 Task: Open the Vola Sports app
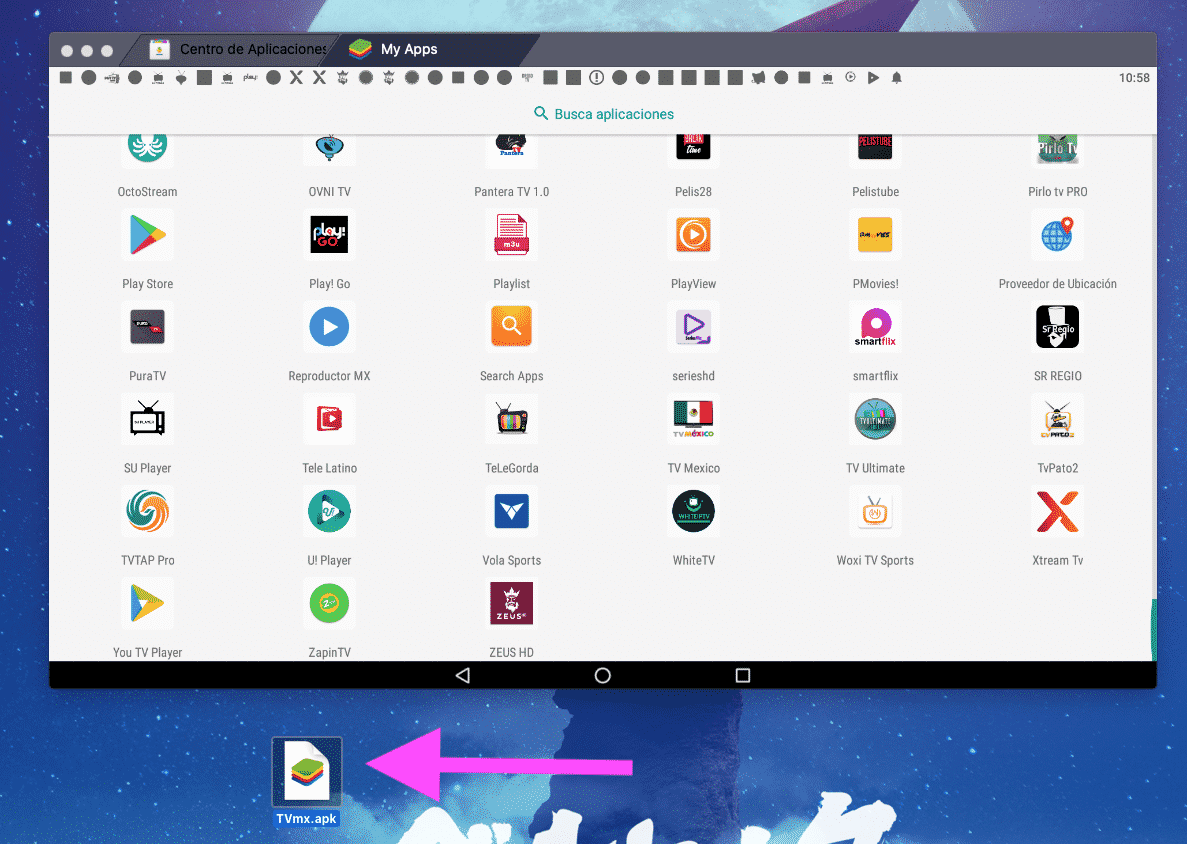click(x=511, y=512)
